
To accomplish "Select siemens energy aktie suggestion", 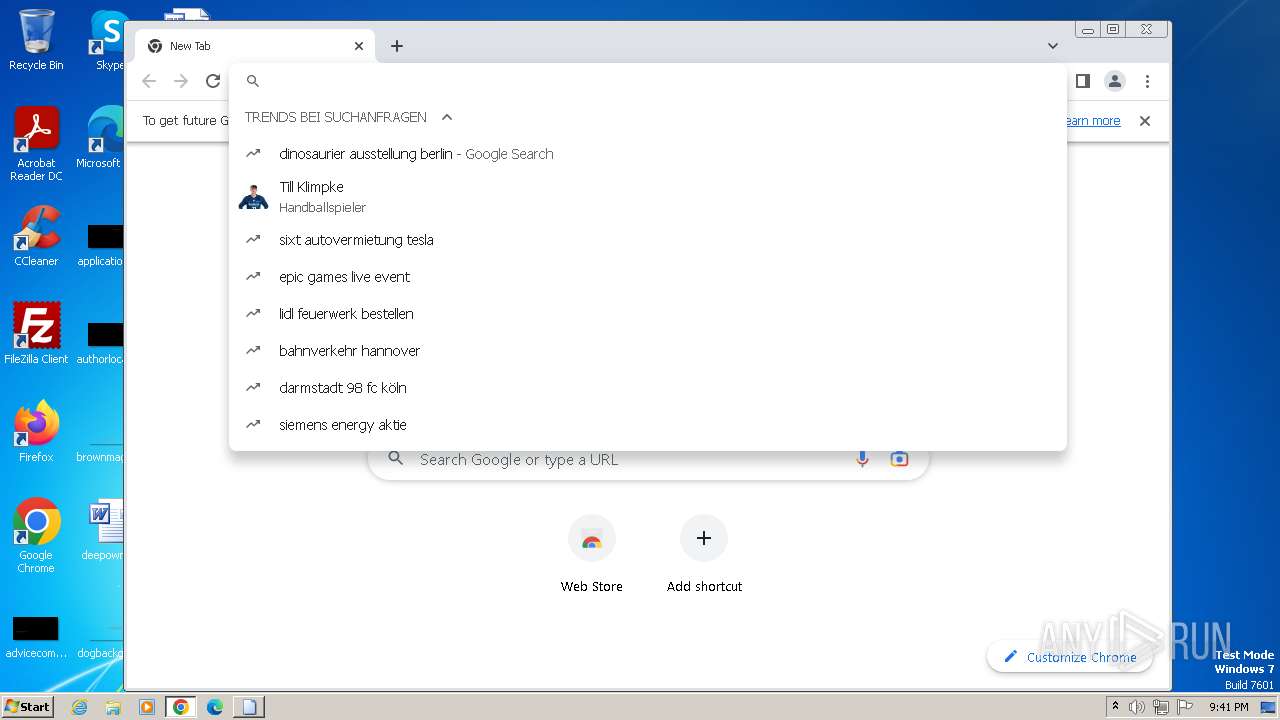I will click(648, 425).
